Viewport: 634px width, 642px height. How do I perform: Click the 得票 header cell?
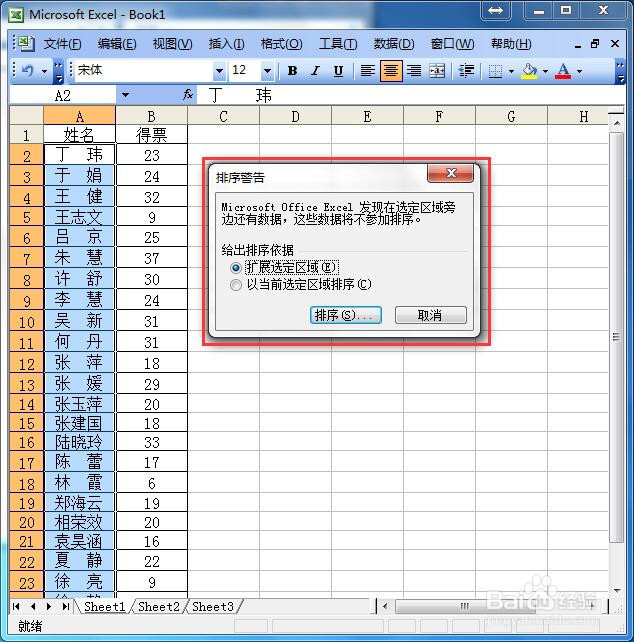151,135
